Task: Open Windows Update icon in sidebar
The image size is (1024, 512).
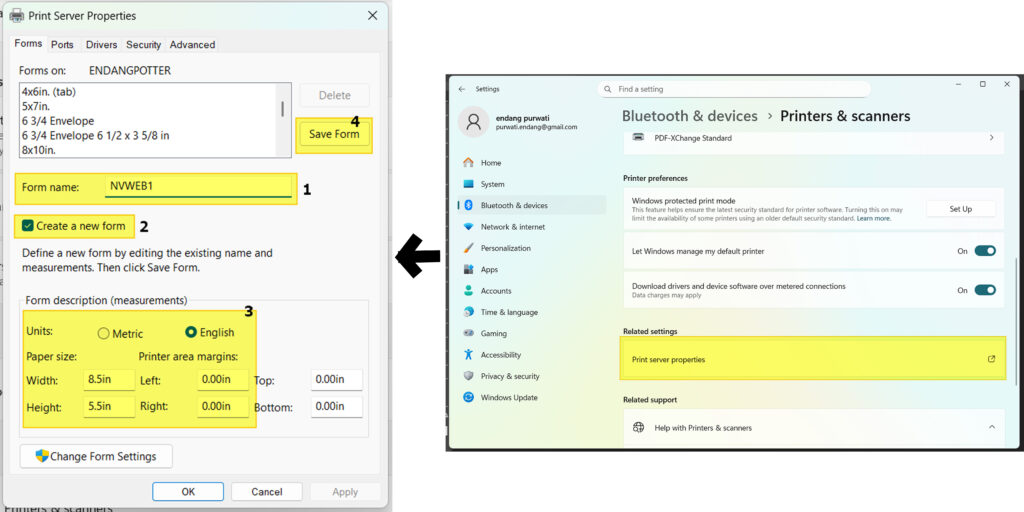Action: click(x=468, y=397)
